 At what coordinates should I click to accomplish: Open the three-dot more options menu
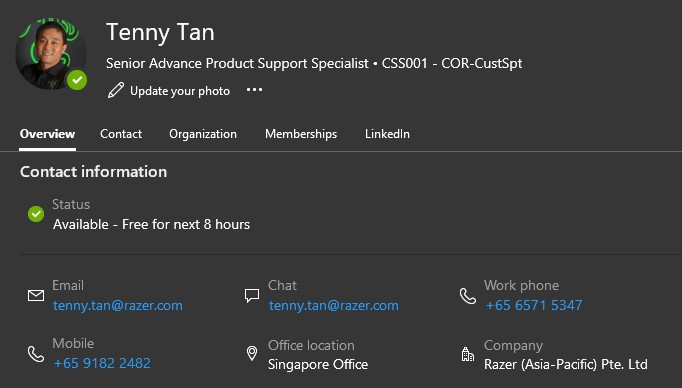[x=254, y=90]
